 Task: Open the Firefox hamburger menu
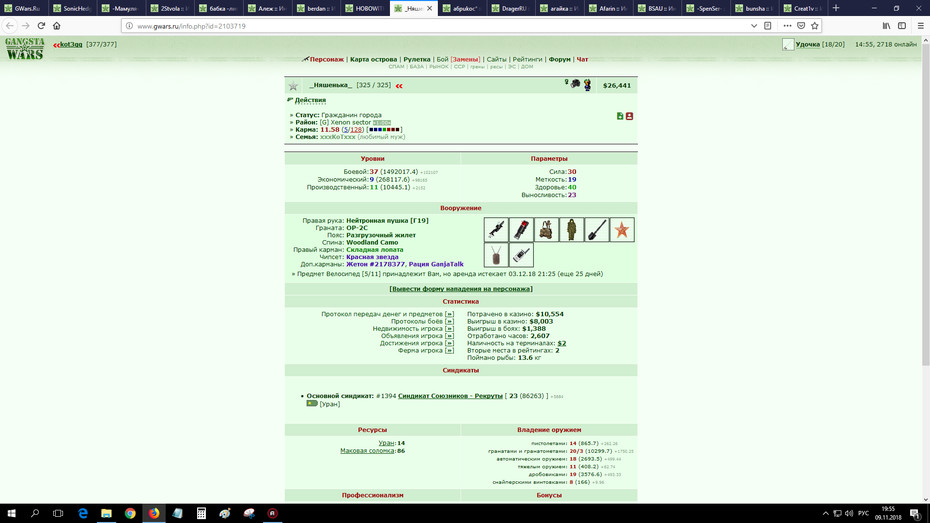[921, 25]
